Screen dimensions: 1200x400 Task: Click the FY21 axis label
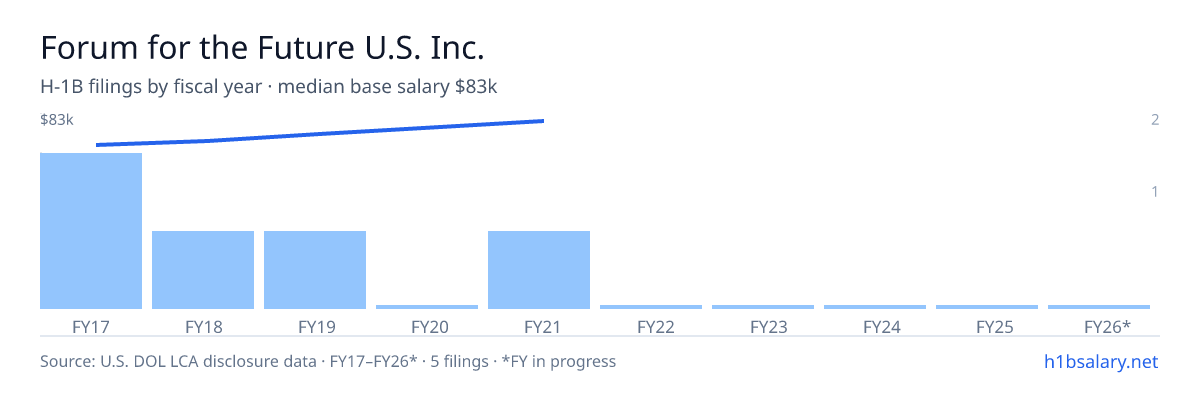coord(539,326)
